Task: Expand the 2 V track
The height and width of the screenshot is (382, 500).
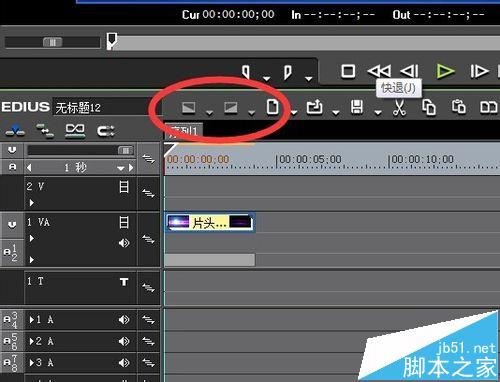Action: pos(32,203)
